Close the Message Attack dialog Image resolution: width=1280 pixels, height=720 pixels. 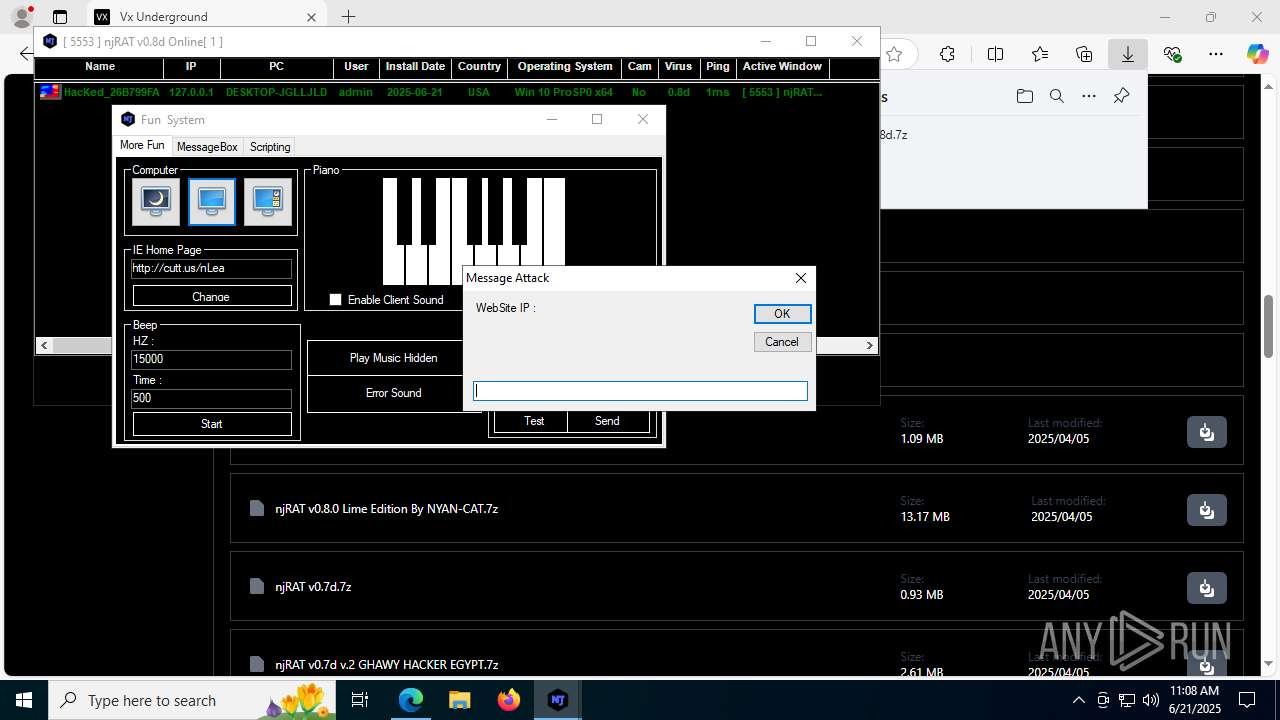coord(800,278)
